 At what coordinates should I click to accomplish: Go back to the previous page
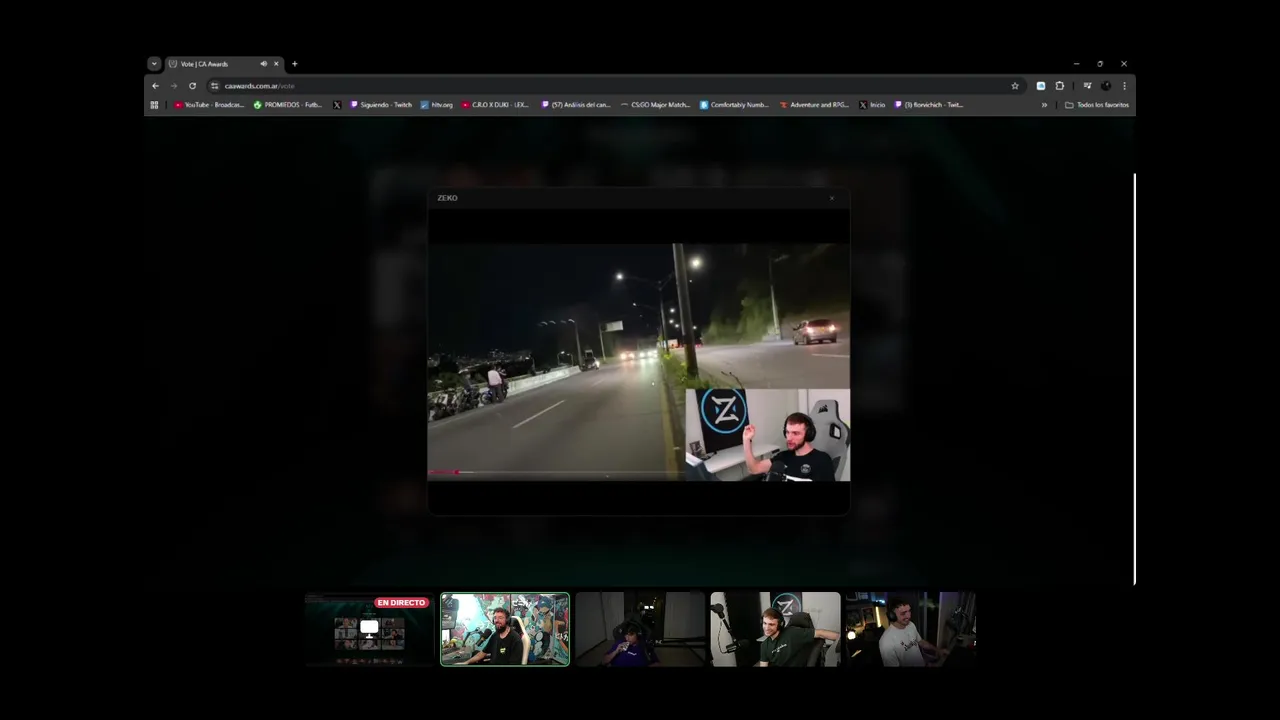155,86
